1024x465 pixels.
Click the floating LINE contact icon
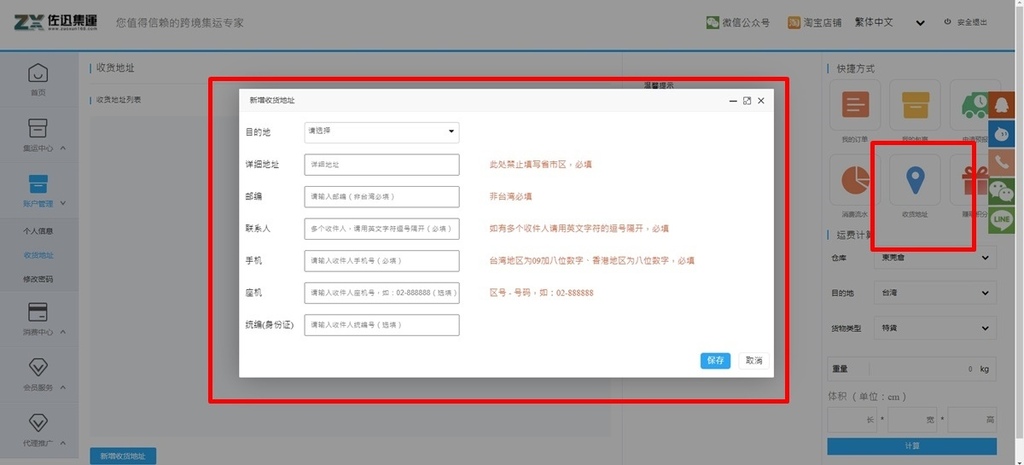tap(1002, 220)
